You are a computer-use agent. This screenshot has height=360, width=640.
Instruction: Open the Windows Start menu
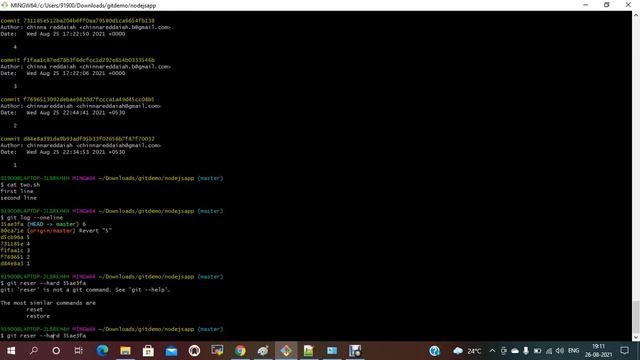pyautogui.click(x=11, y=351)
